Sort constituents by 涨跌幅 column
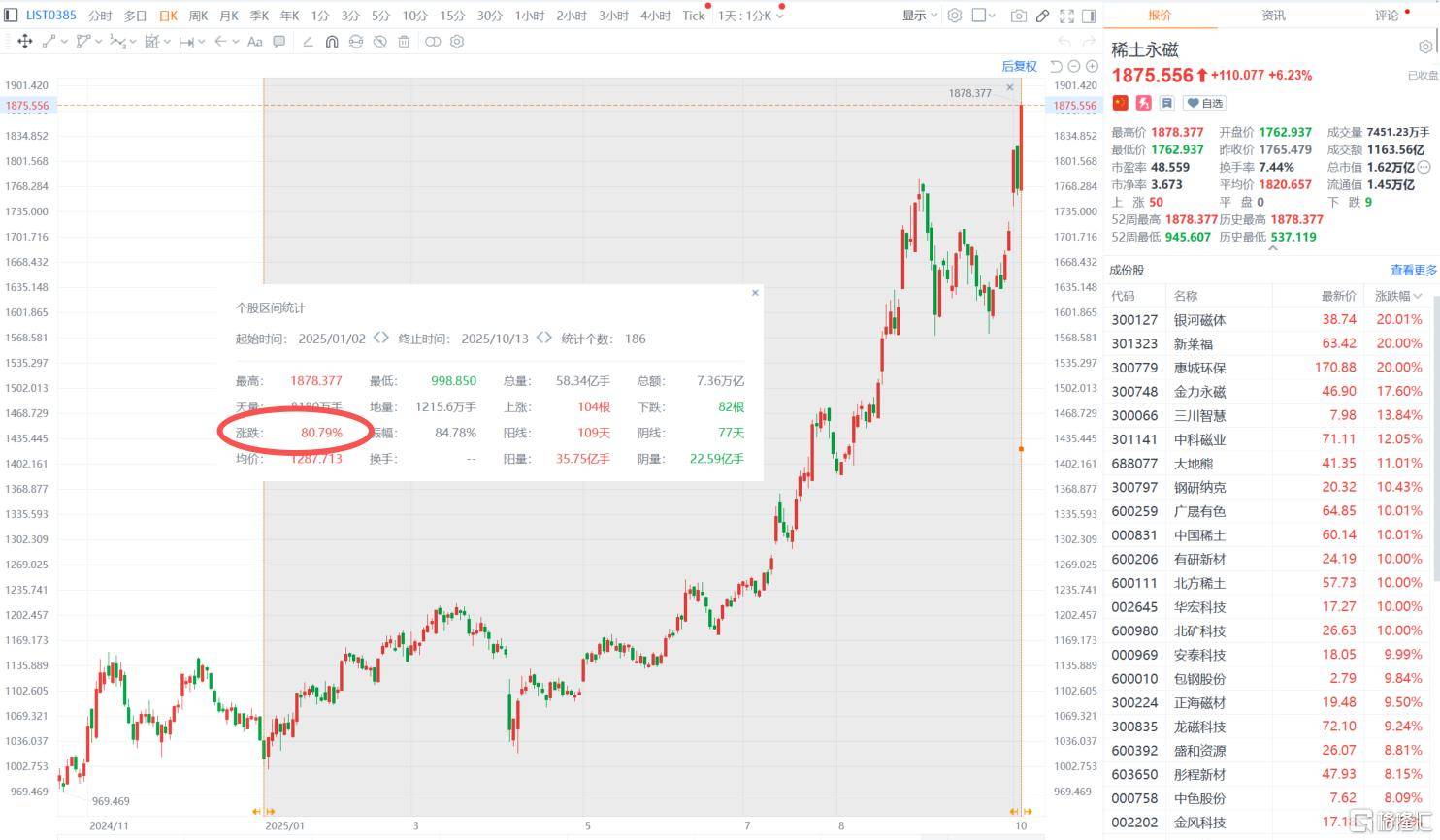 click(x=1399, y=296)
